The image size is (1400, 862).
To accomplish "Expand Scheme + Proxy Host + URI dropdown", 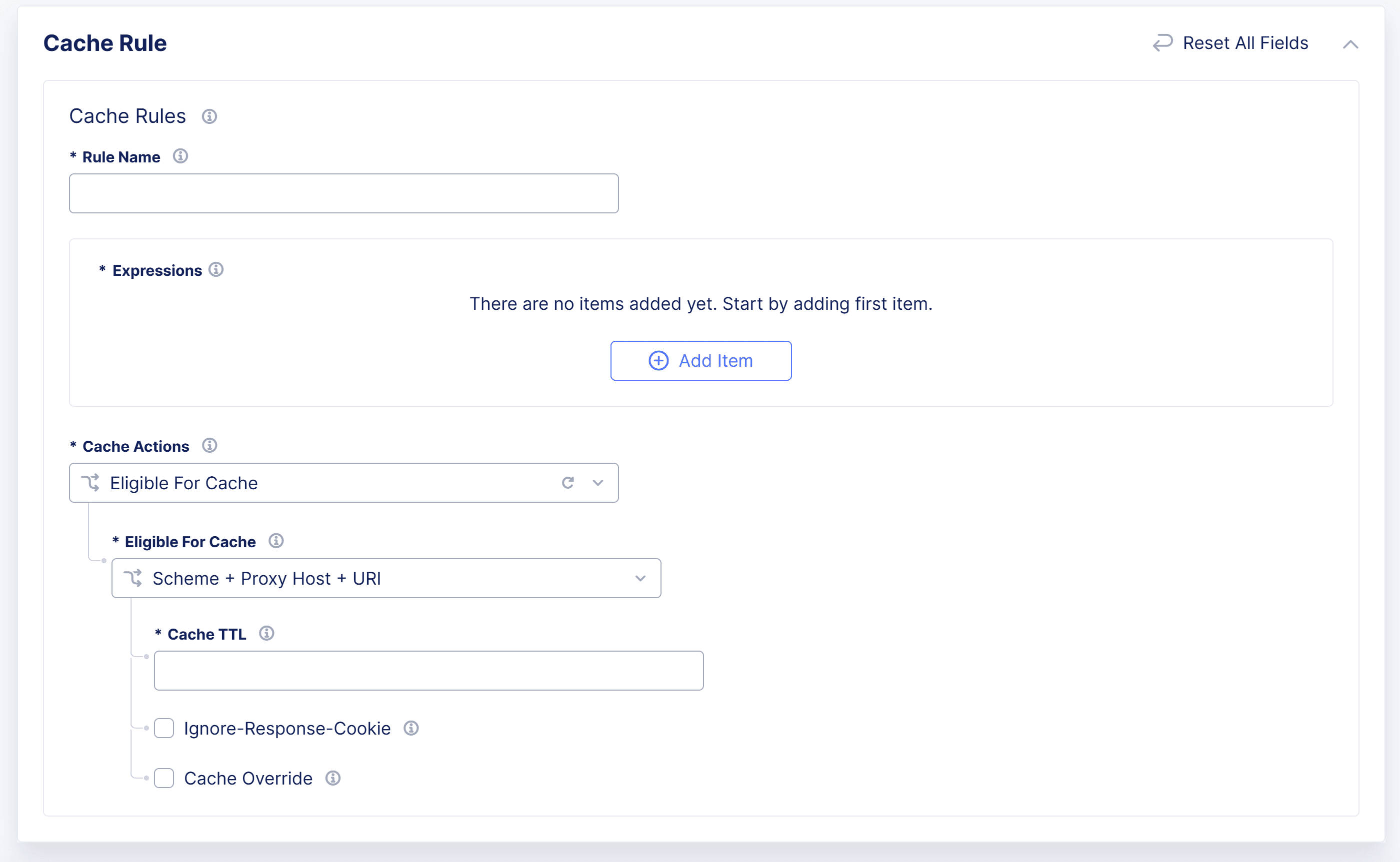I will click(640, 578).
